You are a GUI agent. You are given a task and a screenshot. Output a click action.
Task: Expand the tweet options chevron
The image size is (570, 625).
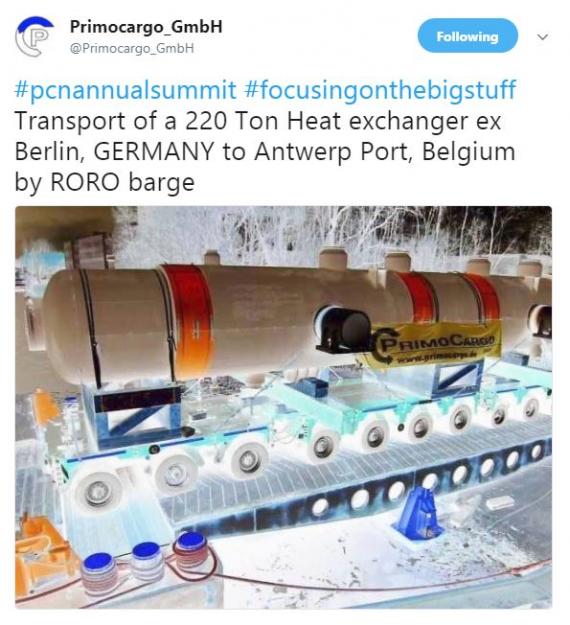point(542,37)
